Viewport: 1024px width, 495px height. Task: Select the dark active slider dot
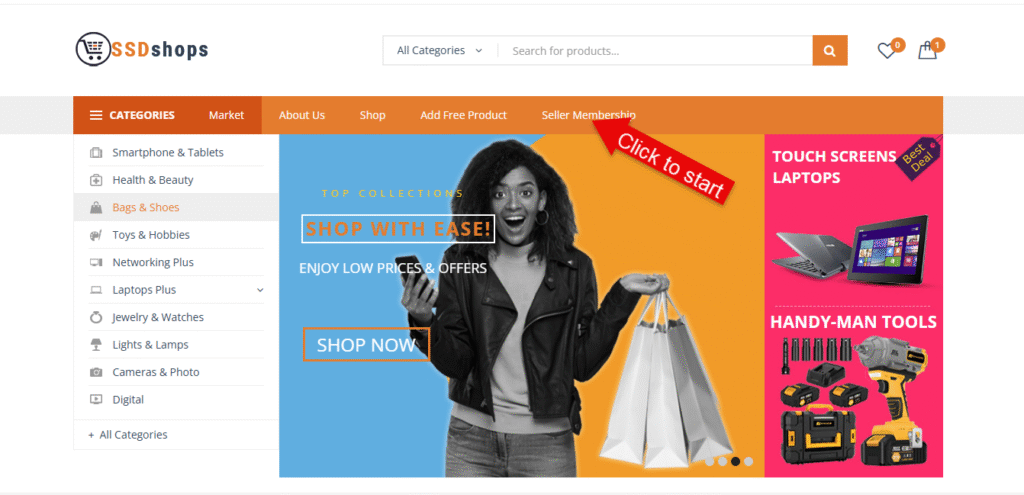click(735, 461)
